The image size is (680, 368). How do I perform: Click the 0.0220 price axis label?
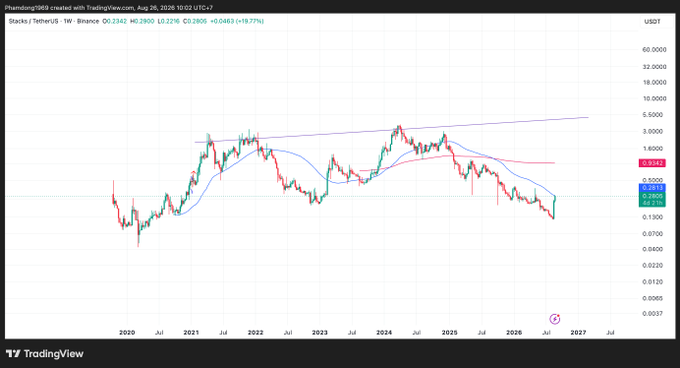click(x=654, y=265)
